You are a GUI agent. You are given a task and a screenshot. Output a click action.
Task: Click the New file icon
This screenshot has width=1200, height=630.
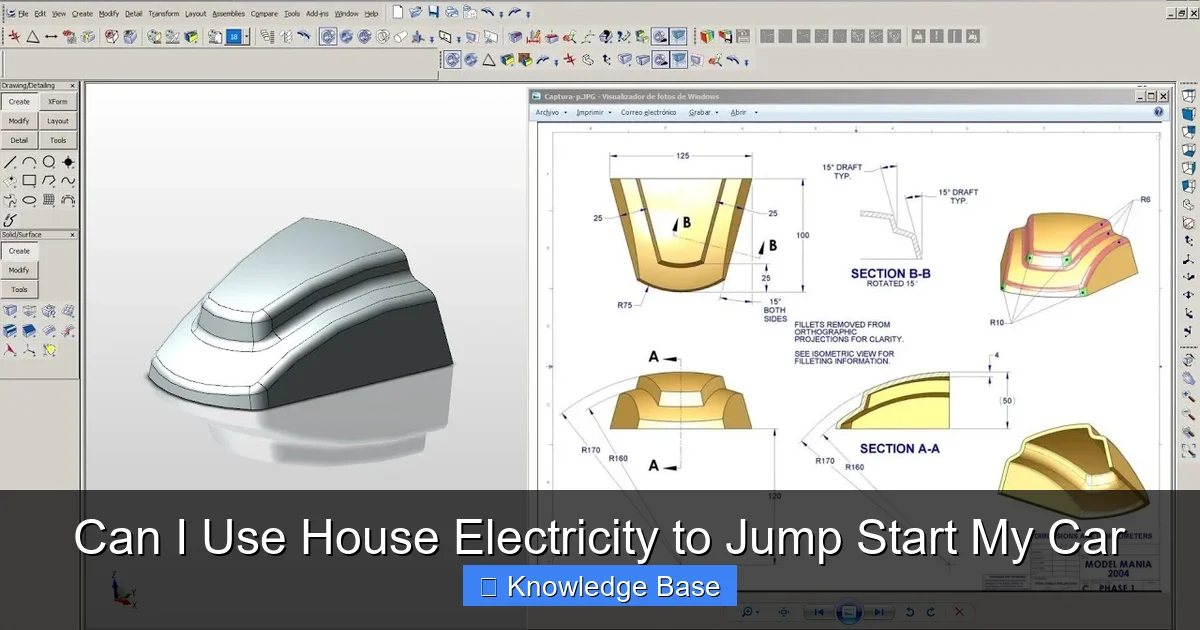point(397,11)
